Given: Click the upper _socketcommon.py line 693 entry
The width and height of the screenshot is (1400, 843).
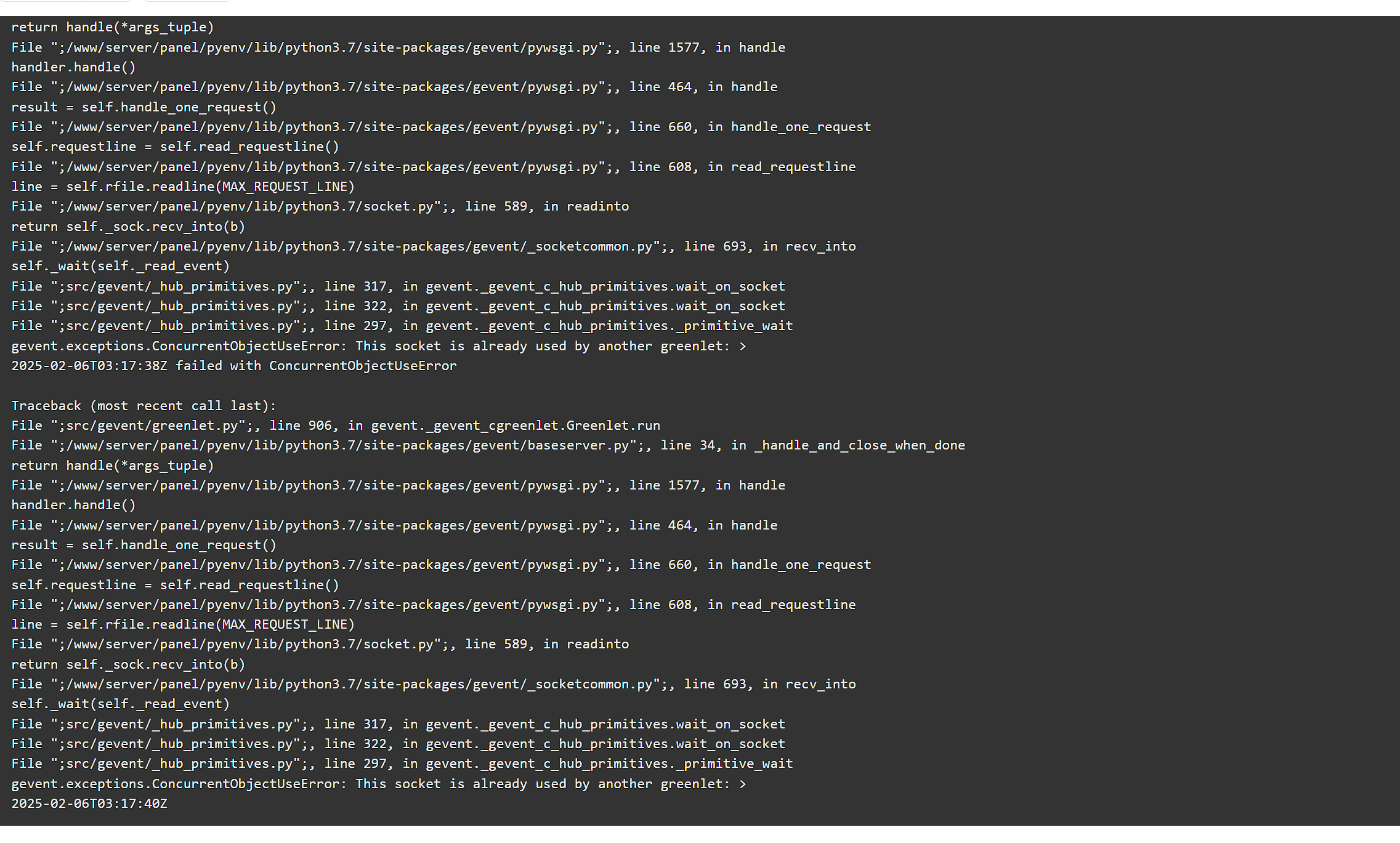Looking at the screenshot, I should pyautogui.click(x=433, y=246).
